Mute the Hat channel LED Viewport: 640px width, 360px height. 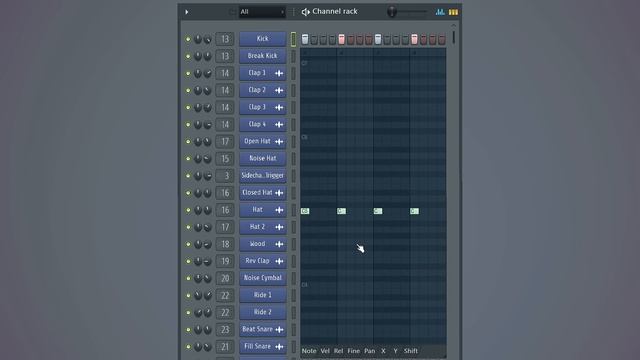point(188,210)
